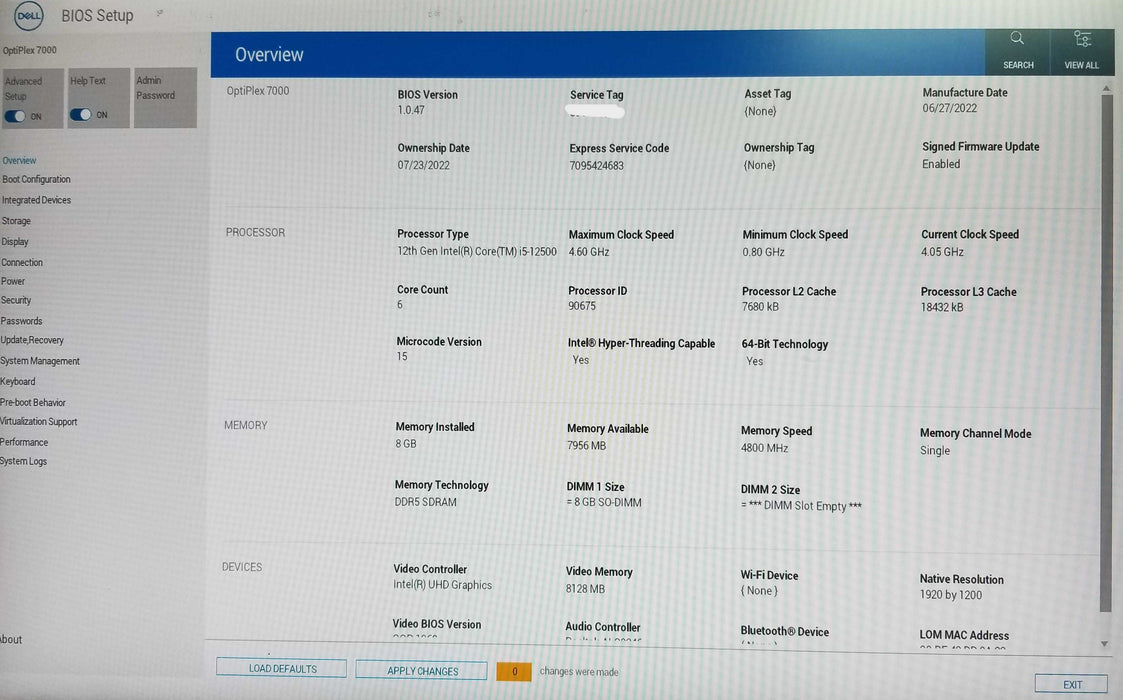Click Current Clock Speed 4.05 GHz
This screenshot has width=1123, height=700.
point(943,252)
